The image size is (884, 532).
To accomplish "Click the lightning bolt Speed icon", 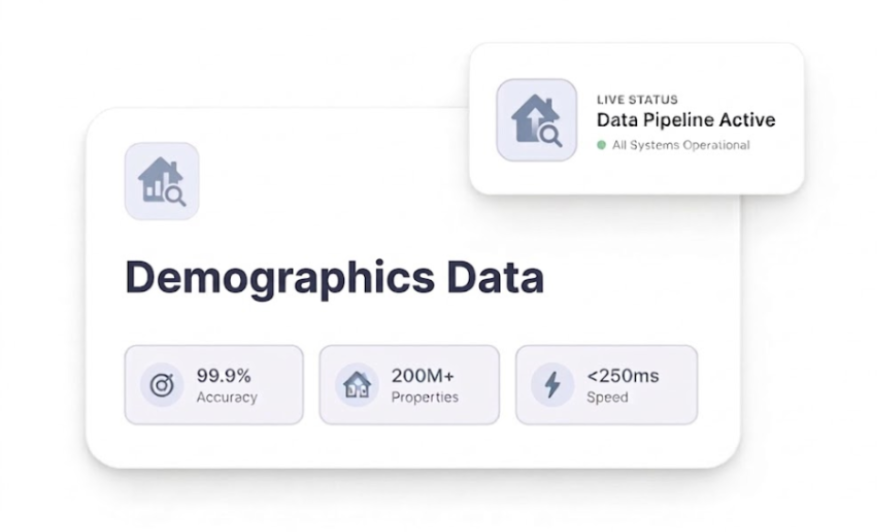I will tap(552, 385).
